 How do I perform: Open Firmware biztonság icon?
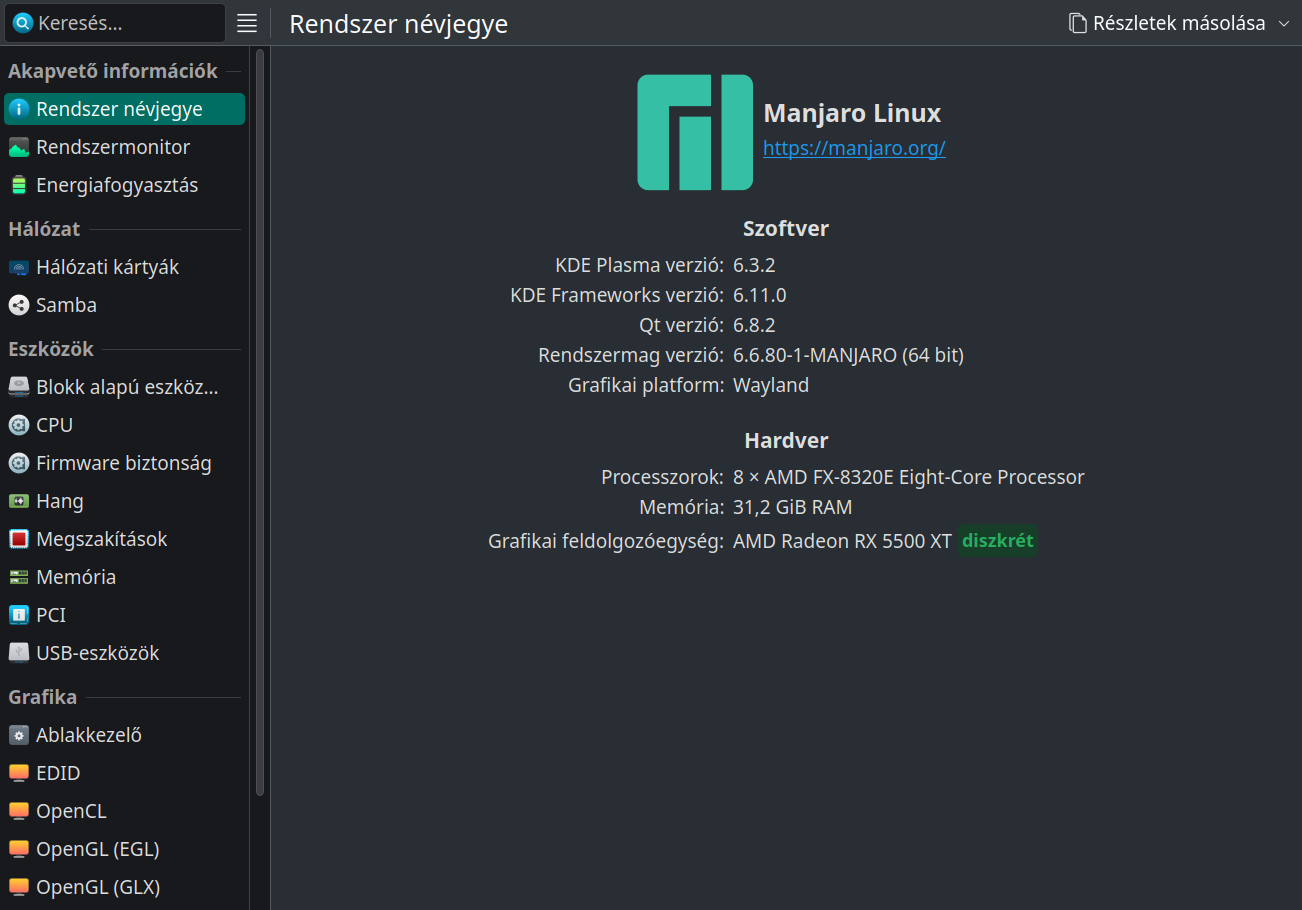(x=19, y=463)
